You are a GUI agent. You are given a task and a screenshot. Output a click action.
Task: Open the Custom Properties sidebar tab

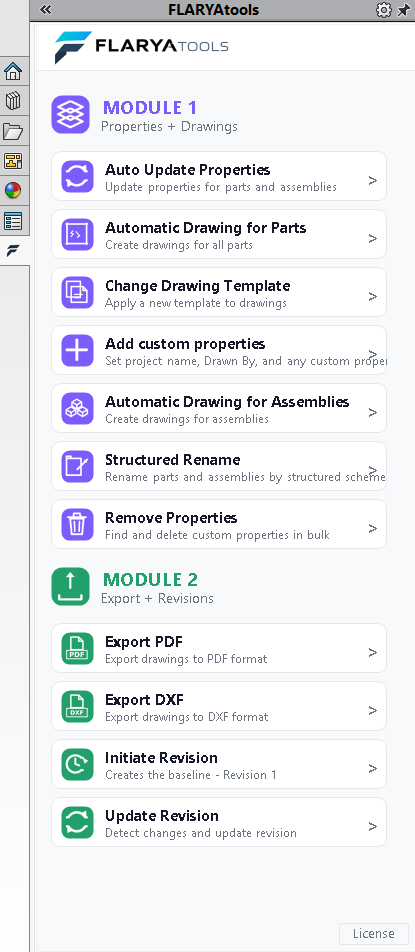click(x=13, y=220)
